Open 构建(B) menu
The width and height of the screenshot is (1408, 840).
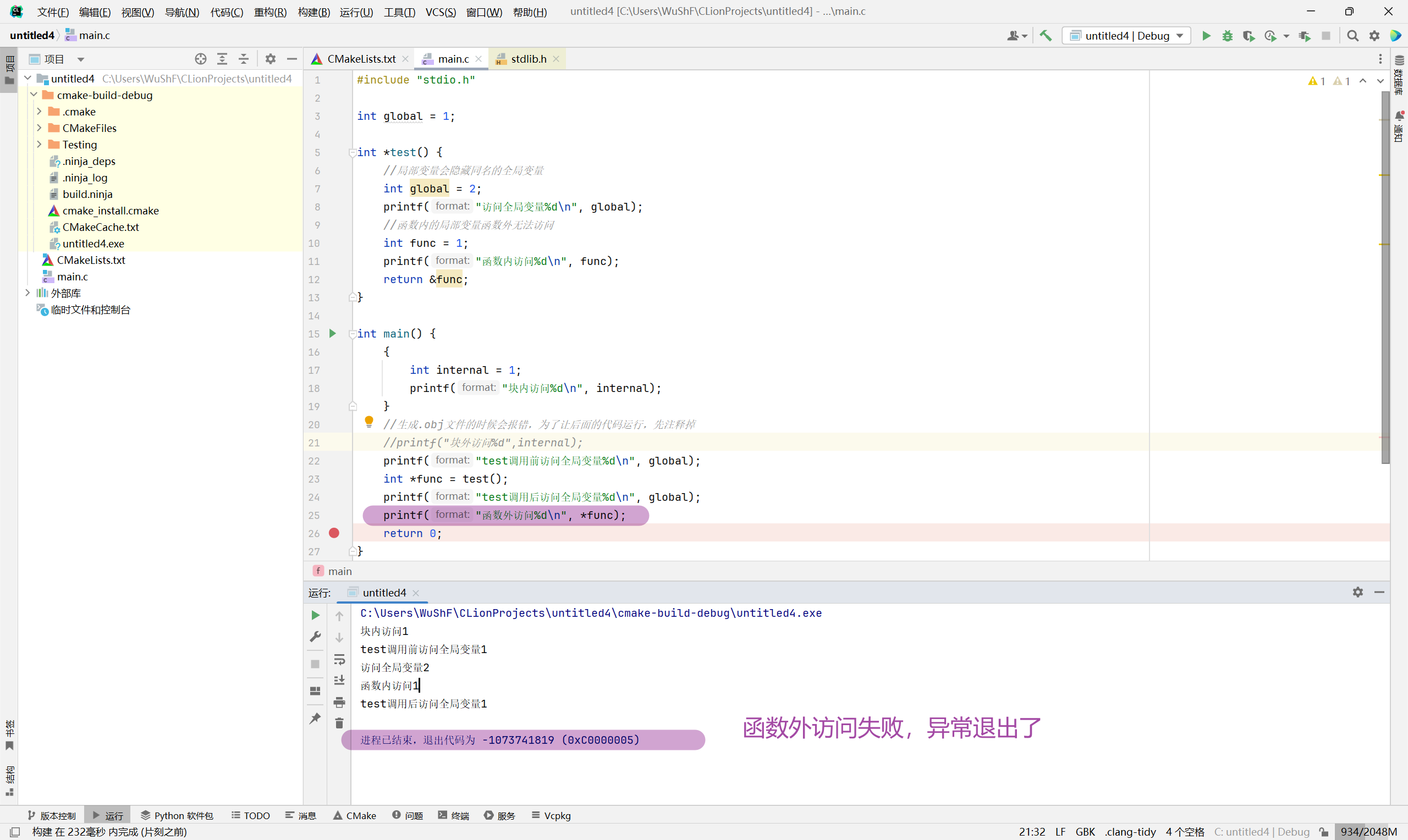[313, 12]
